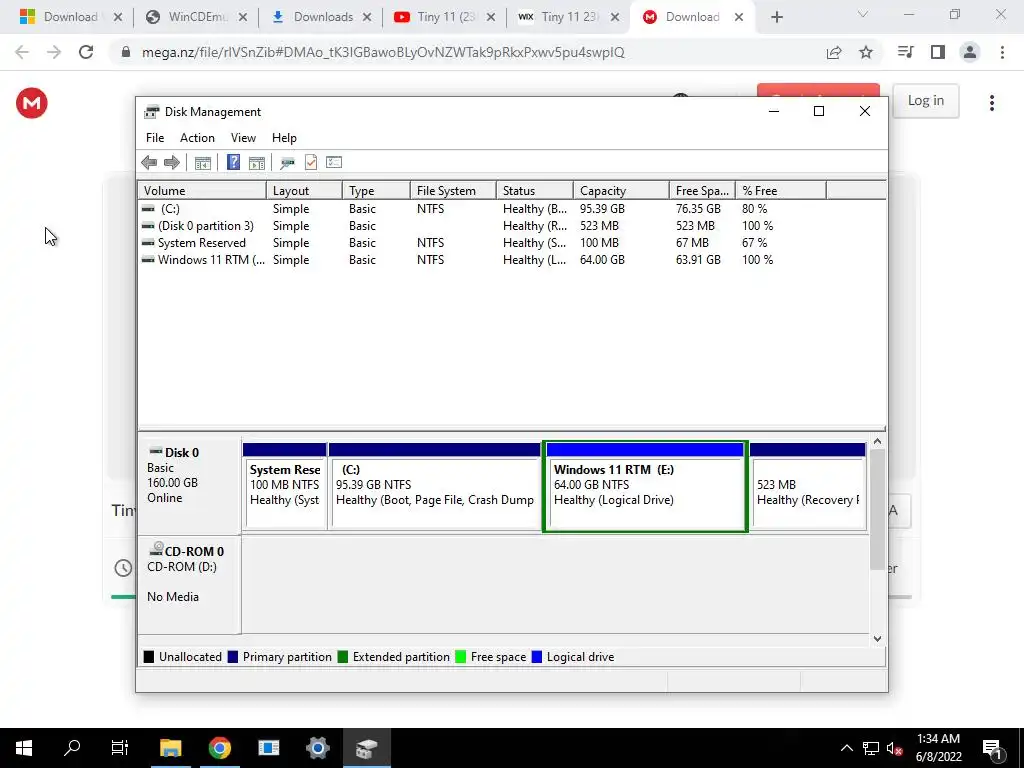Click the Back arrow in Disk Management toolbar
The width and height of the screenshot is (1024, 768).
point(149,163)
